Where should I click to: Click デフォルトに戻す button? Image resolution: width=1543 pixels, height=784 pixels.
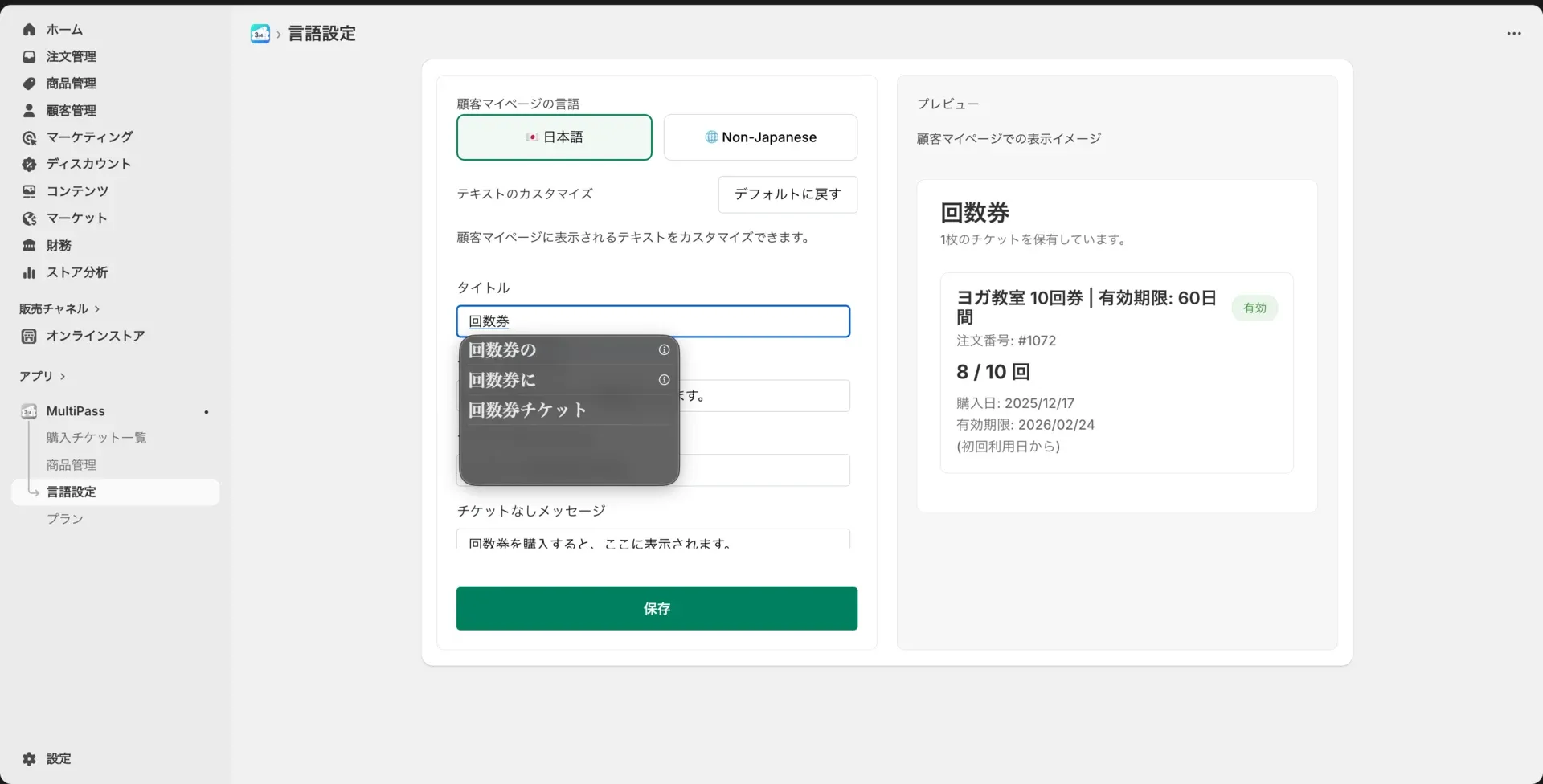click(x=788, y=194)
